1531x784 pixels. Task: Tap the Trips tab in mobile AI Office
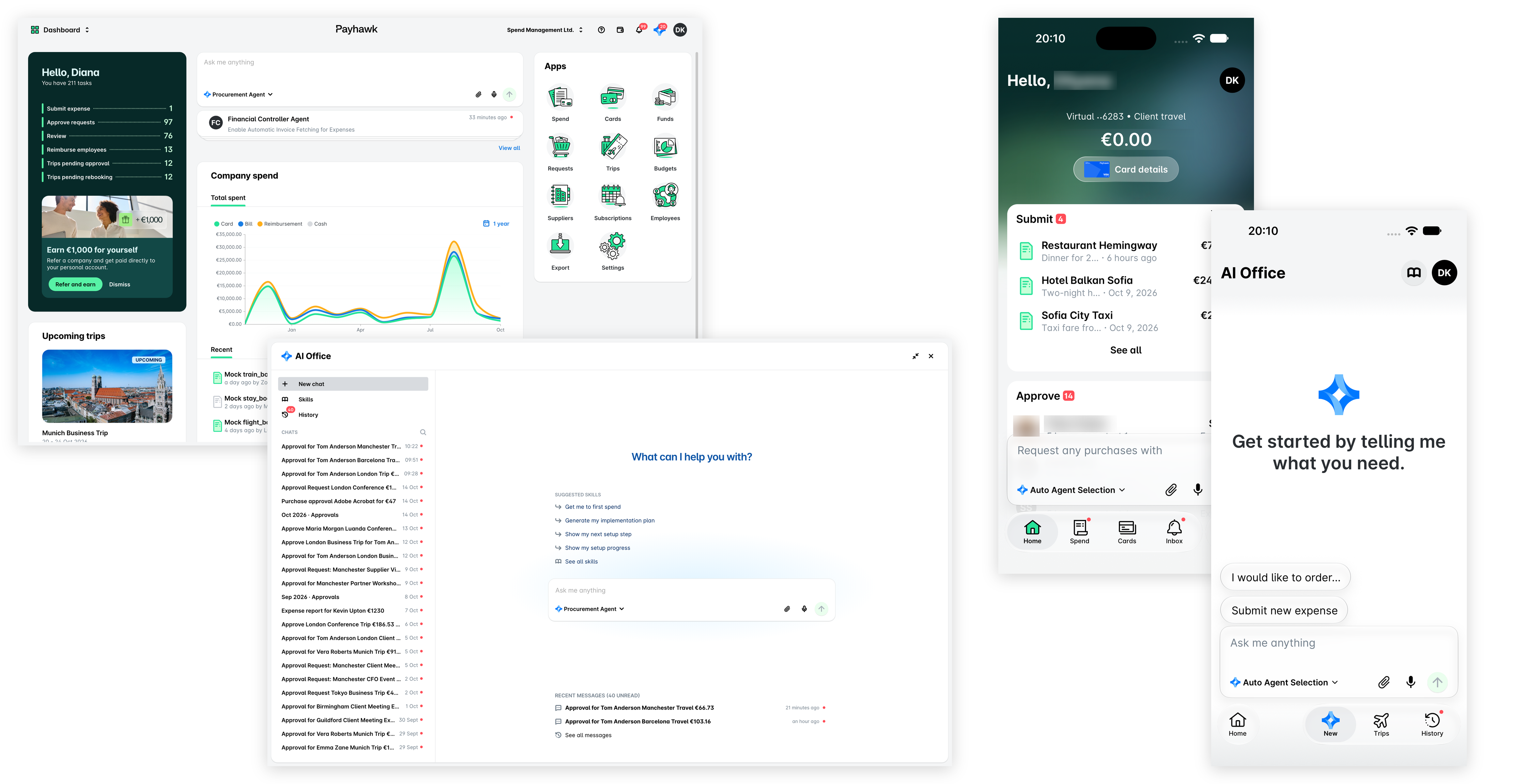tap(1381, 724)
